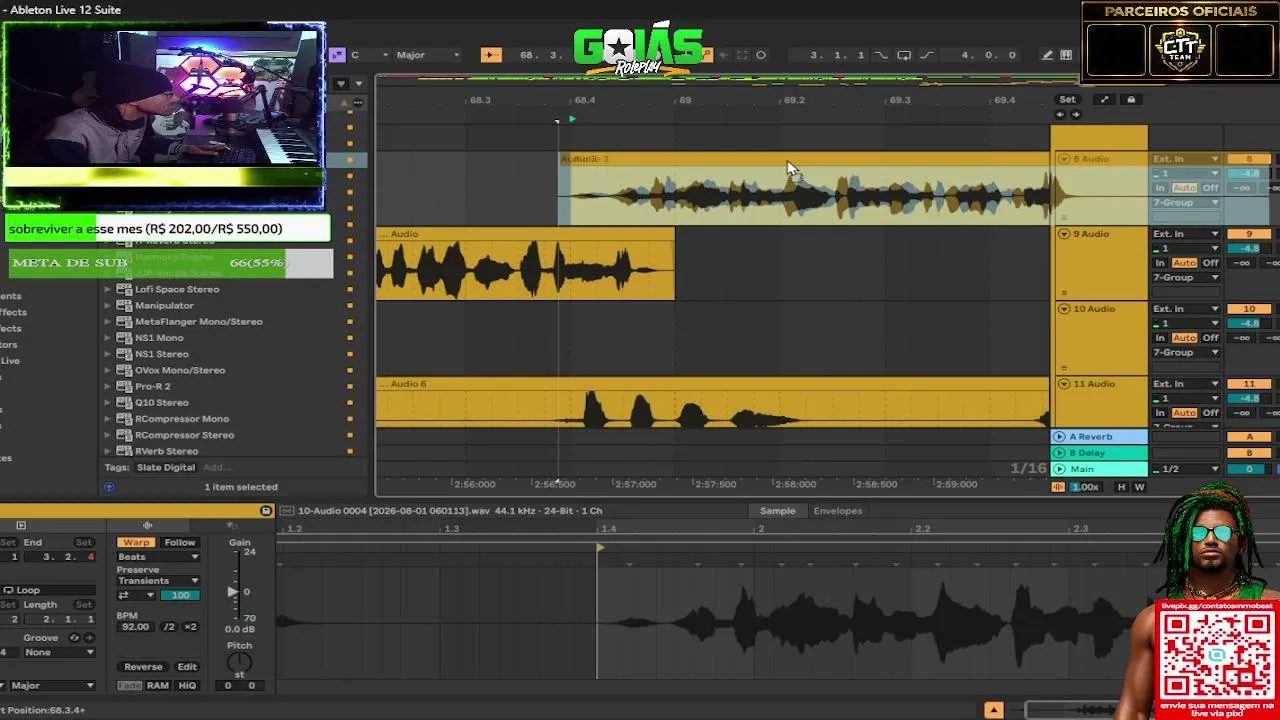Open the clip launch panel tab
The height and width of the screenshot is (720, 1280).
coord(21,525)
